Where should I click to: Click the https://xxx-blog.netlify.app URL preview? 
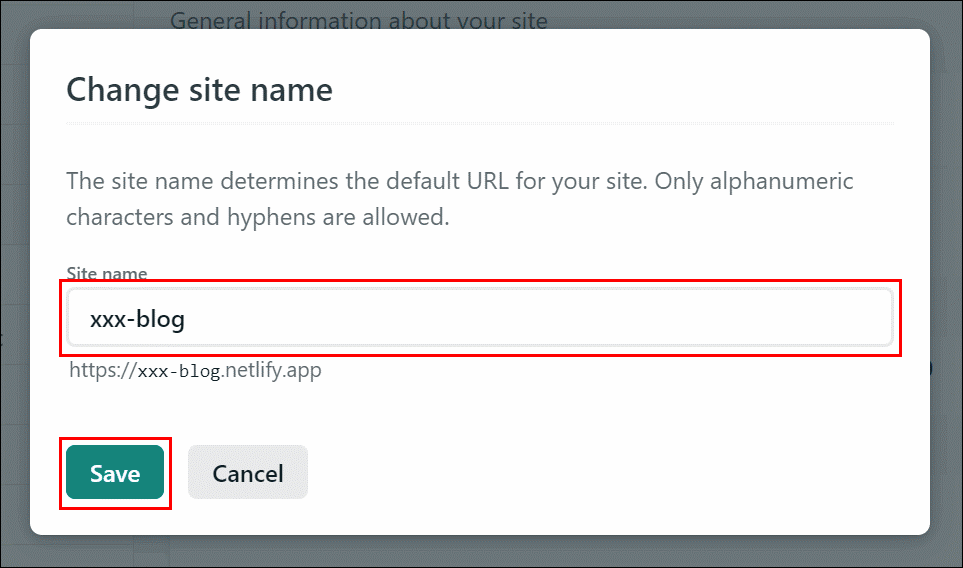tap(195, 370)
